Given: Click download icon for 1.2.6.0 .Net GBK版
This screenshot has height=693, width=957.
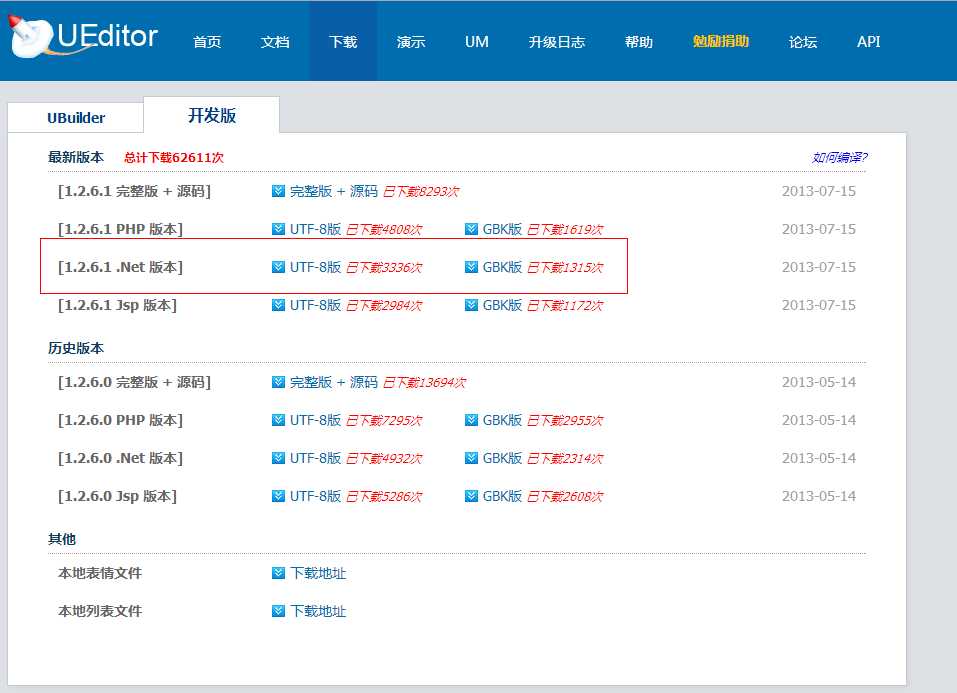Looking at the screenshot, I should point(471,458).
